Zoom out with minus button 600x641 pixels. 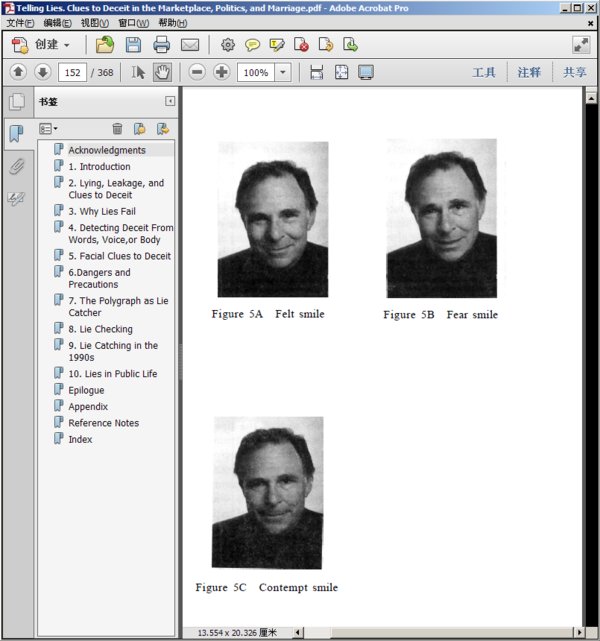[x=197, y=72]
